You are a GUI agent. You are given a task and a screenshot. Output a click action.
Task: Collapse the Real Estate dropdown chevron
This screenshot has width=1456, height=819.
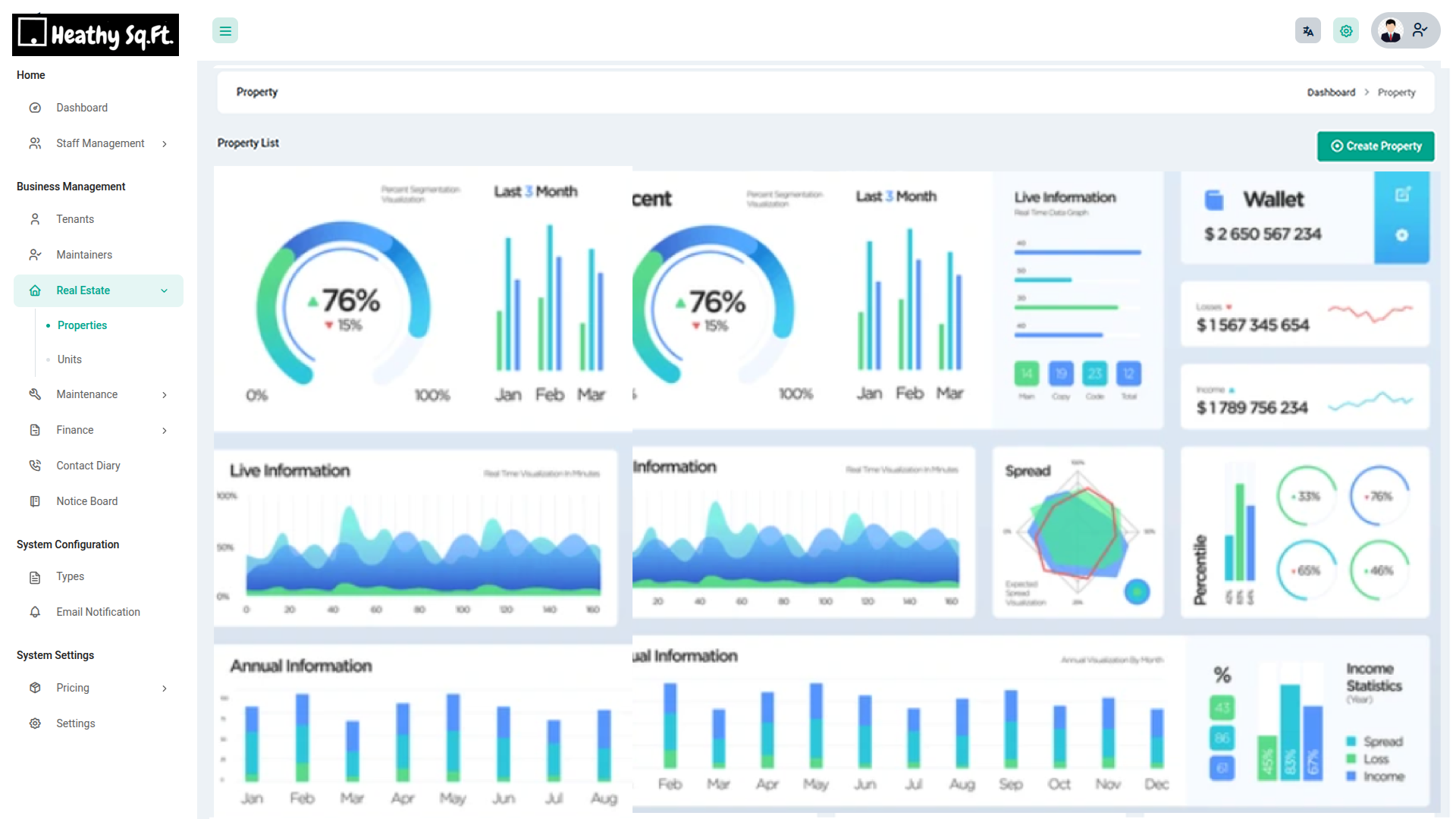165,291
